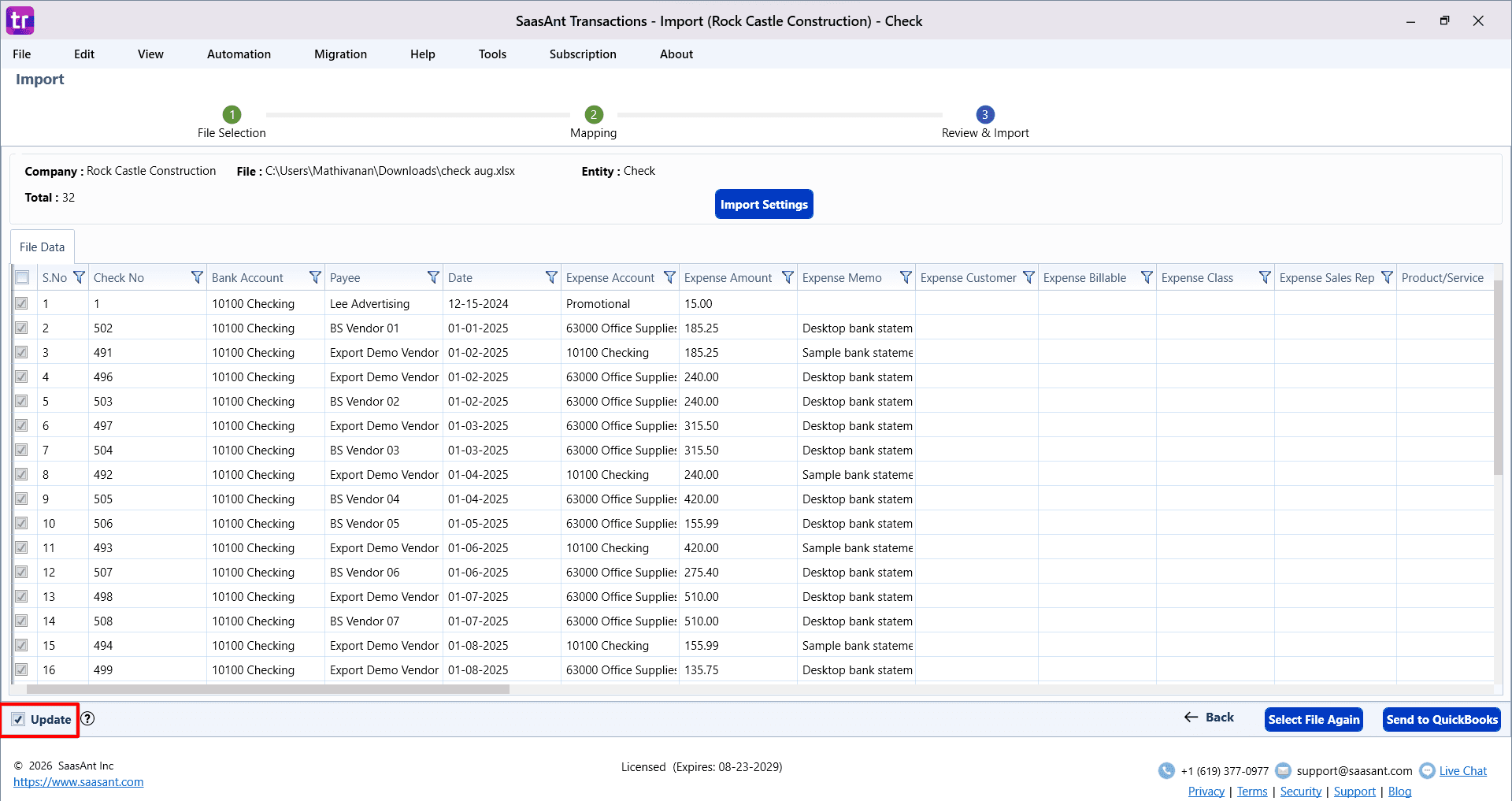
Task: Open the Check No column filter icon
Action: point(197,277)
